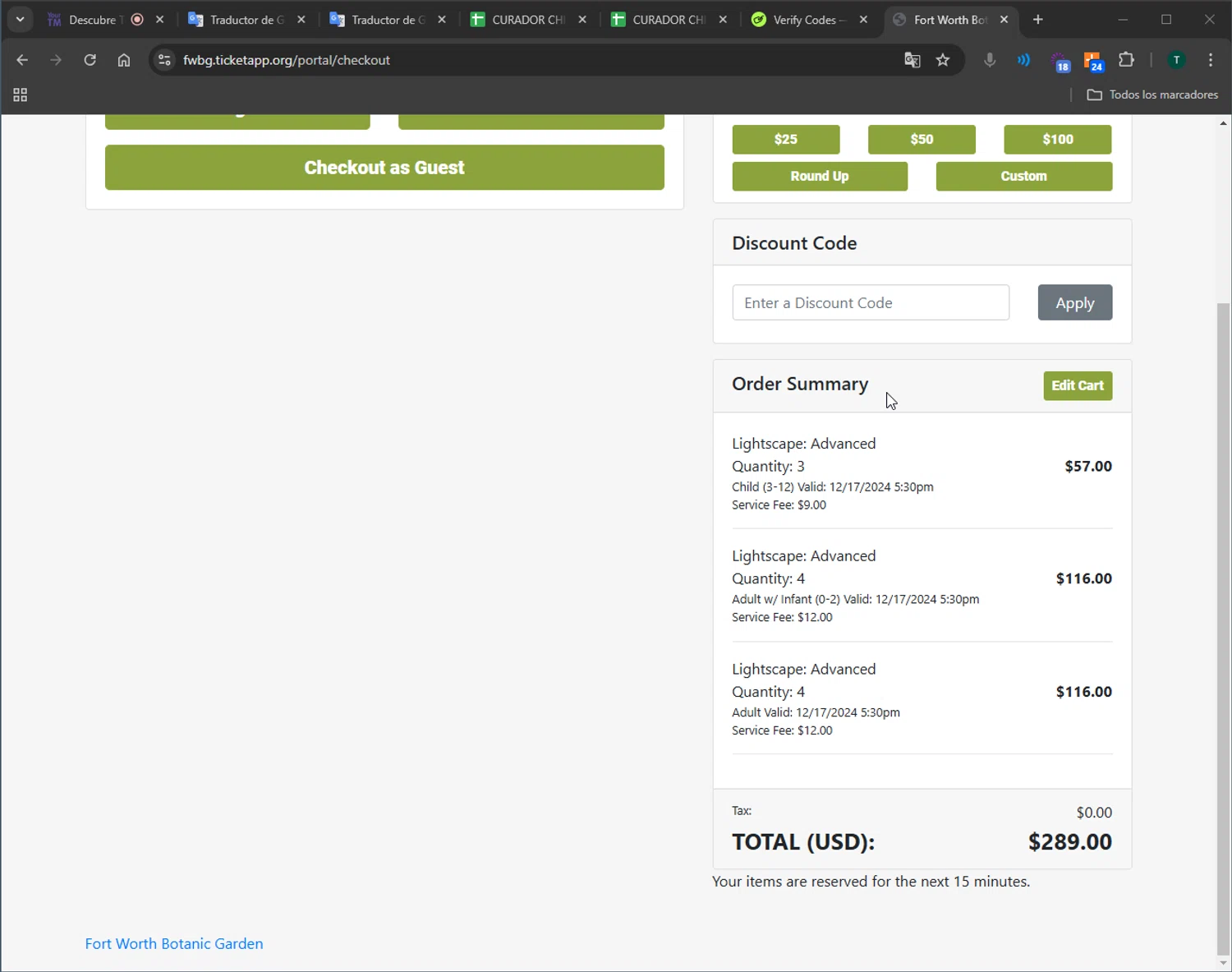The width and height of the screenshot is (1232, 972).
Task: Click the $57.00 Child ticket price
Action: click(x=1088, y=466)
